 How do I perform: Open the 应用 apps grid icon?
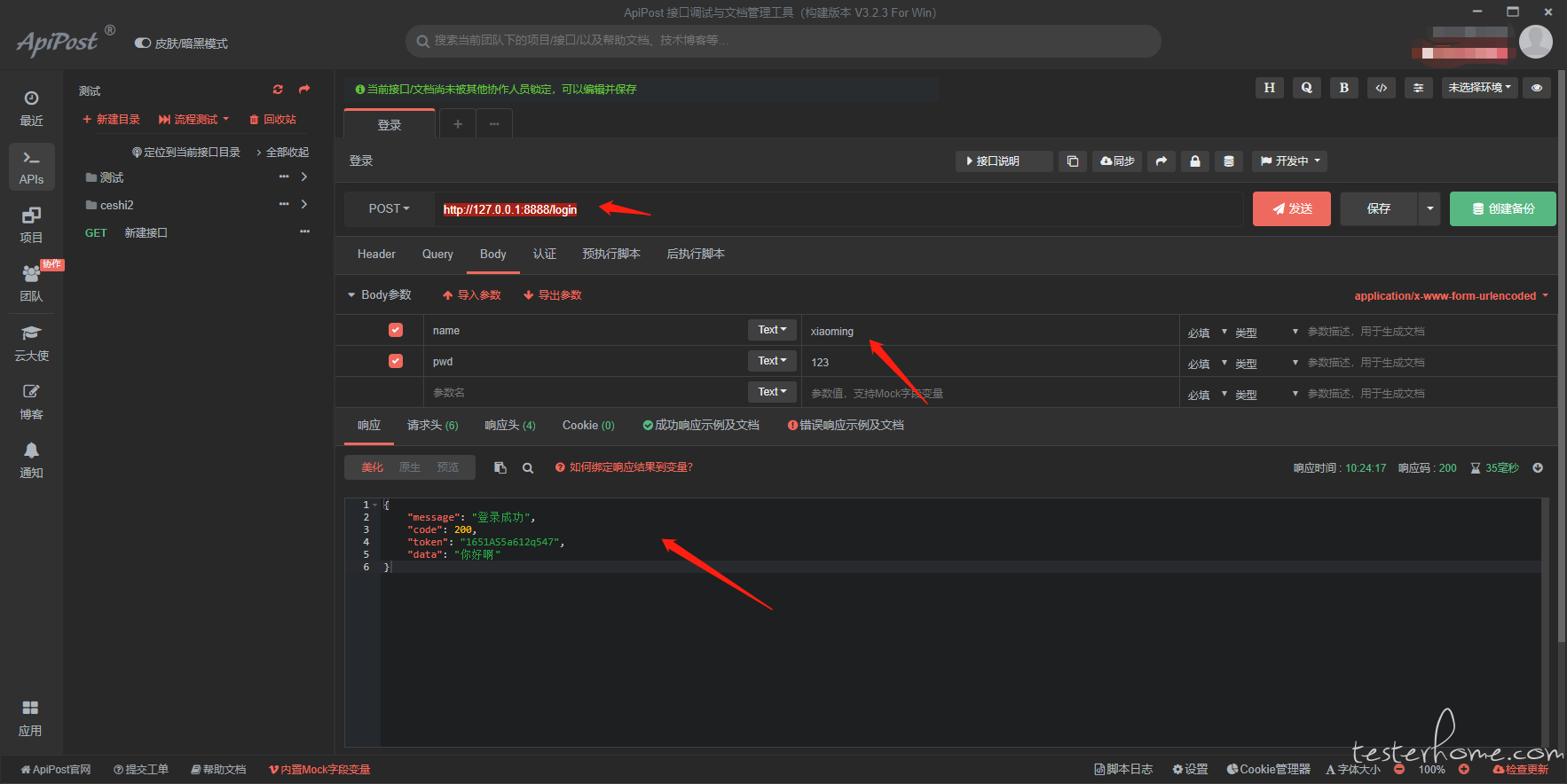[x=30, y=718]
